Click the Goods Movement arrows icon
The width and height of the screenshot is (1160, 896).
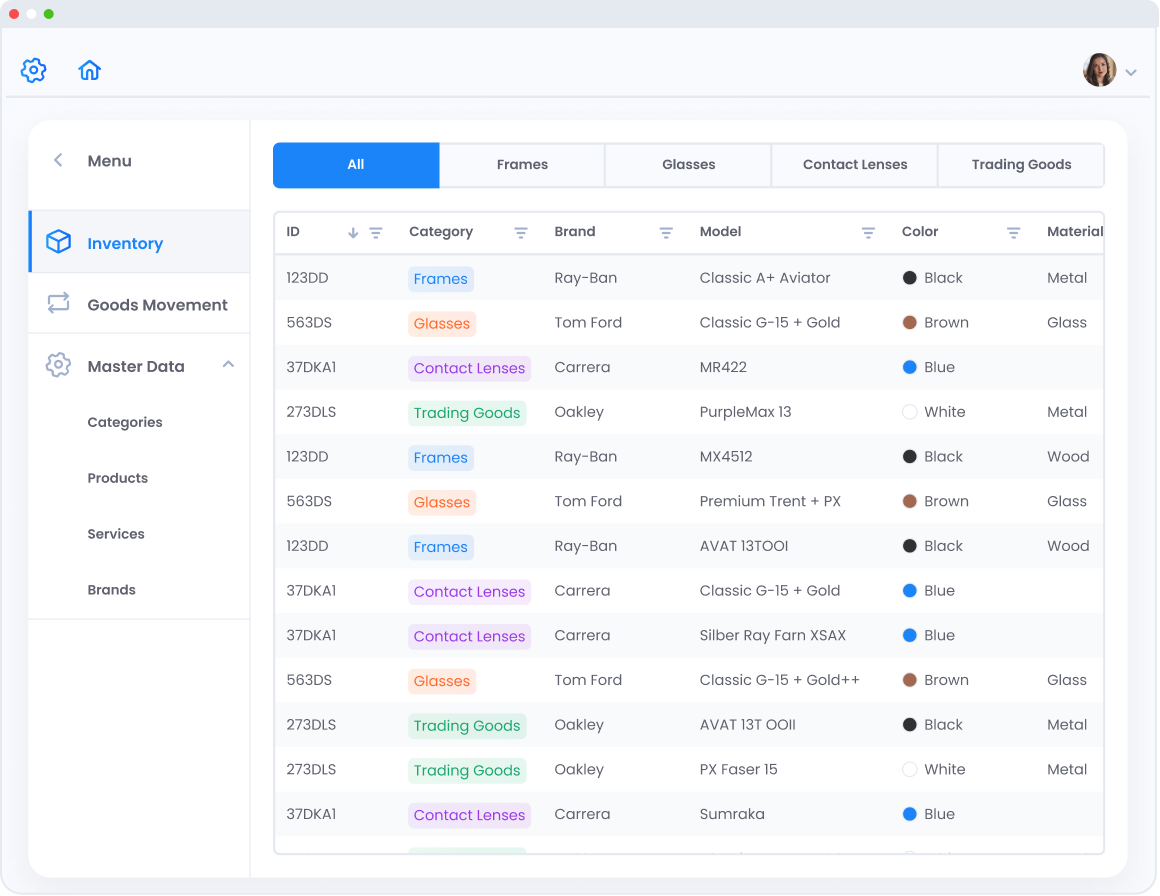point(59,304)
